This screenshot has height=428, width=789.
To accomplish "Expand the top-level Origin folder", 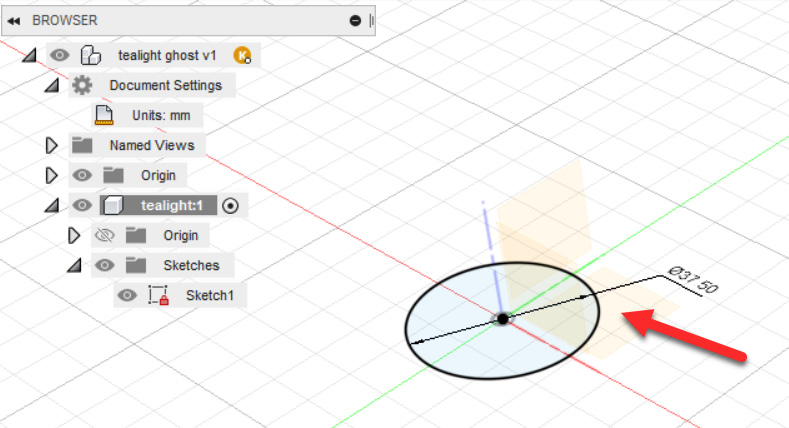I will [51, 176].
